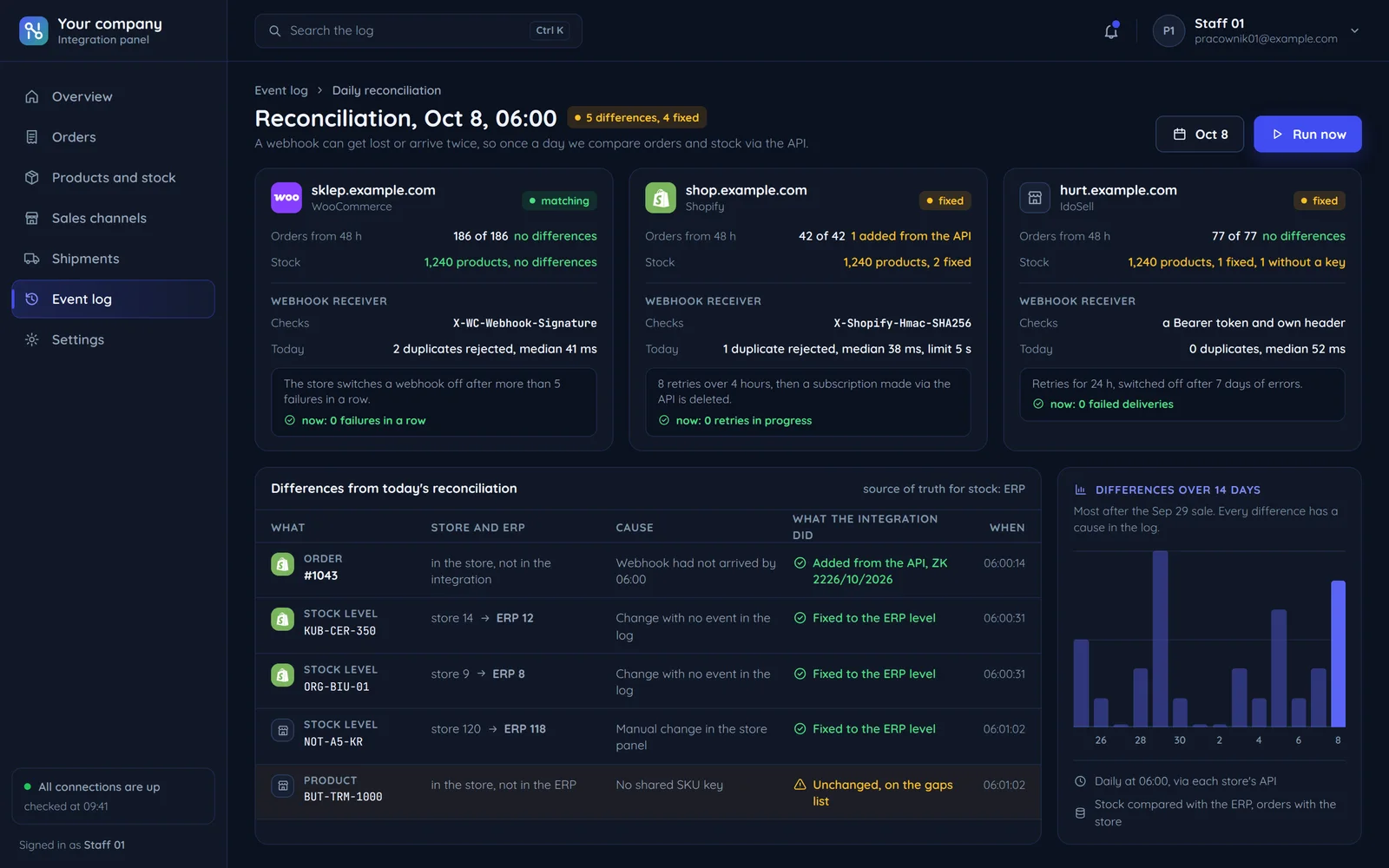The height and width of the screenshot is (868, 1389).
Task: Click the store icon in BUT-TRM-1000 row
Action: [282, 786]
